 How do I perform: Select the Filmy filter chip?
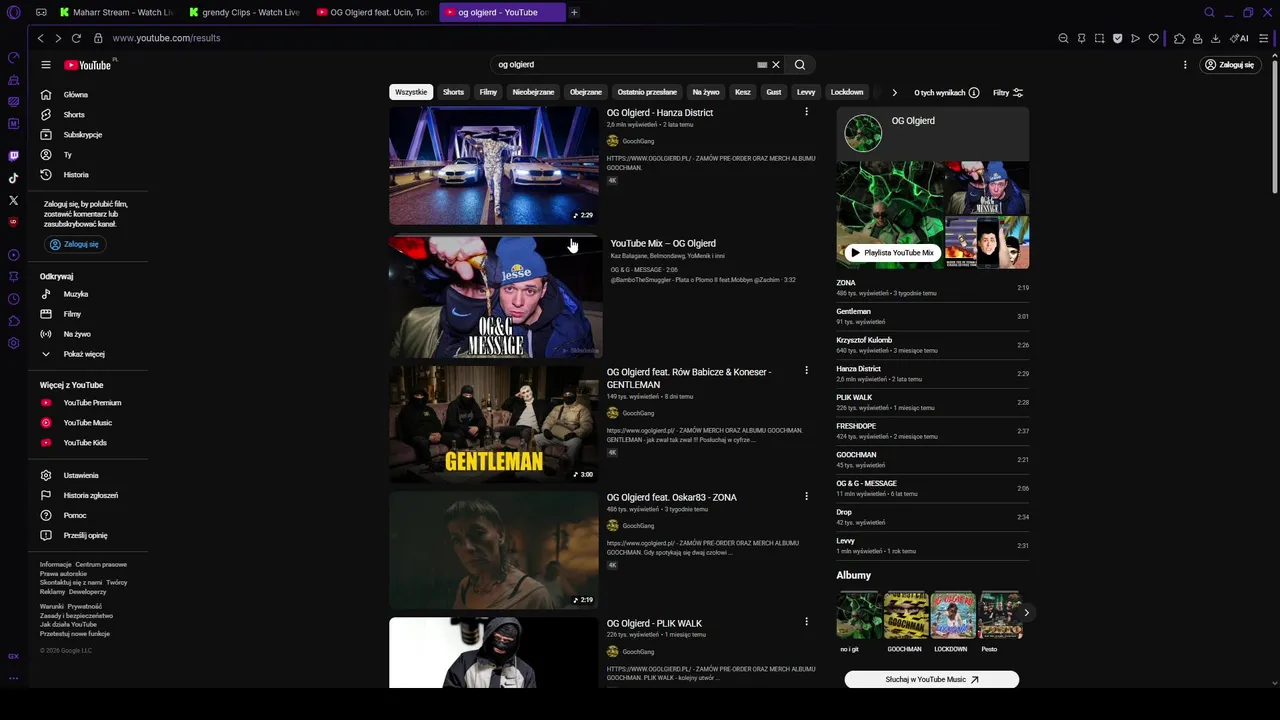(488, 92)
